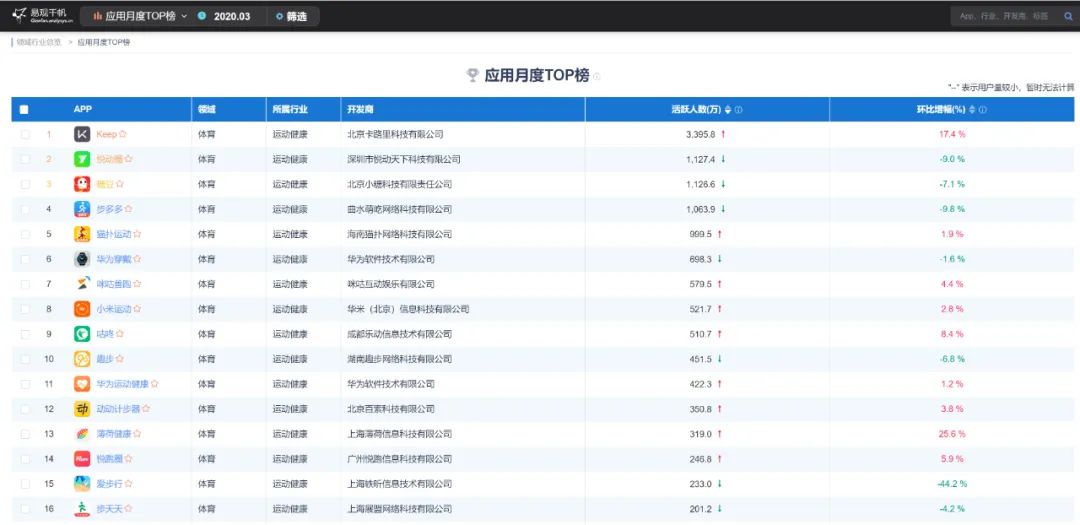Viewport: 1080px width, 525px height.
Task: Check the box for row 1 Keep
Action: pos(25,134)
